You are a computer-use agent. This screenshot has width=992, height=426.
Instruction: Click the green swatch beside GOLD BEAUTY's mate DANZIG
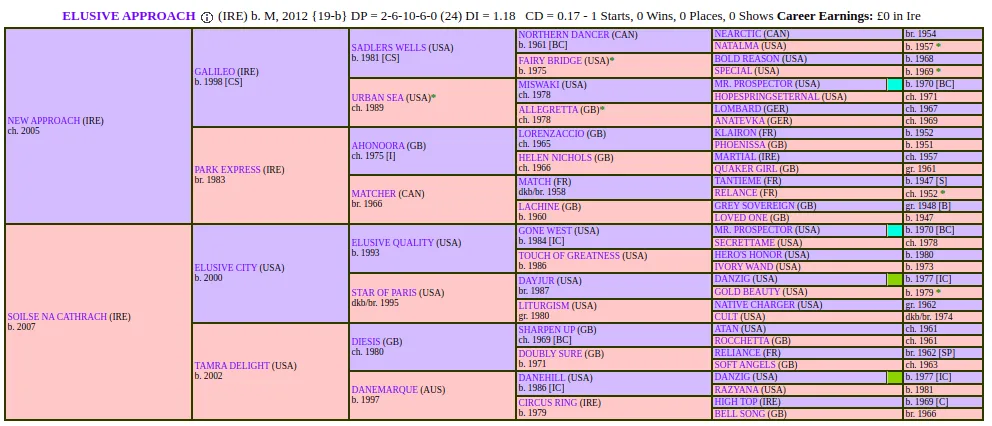click(895, 279)
